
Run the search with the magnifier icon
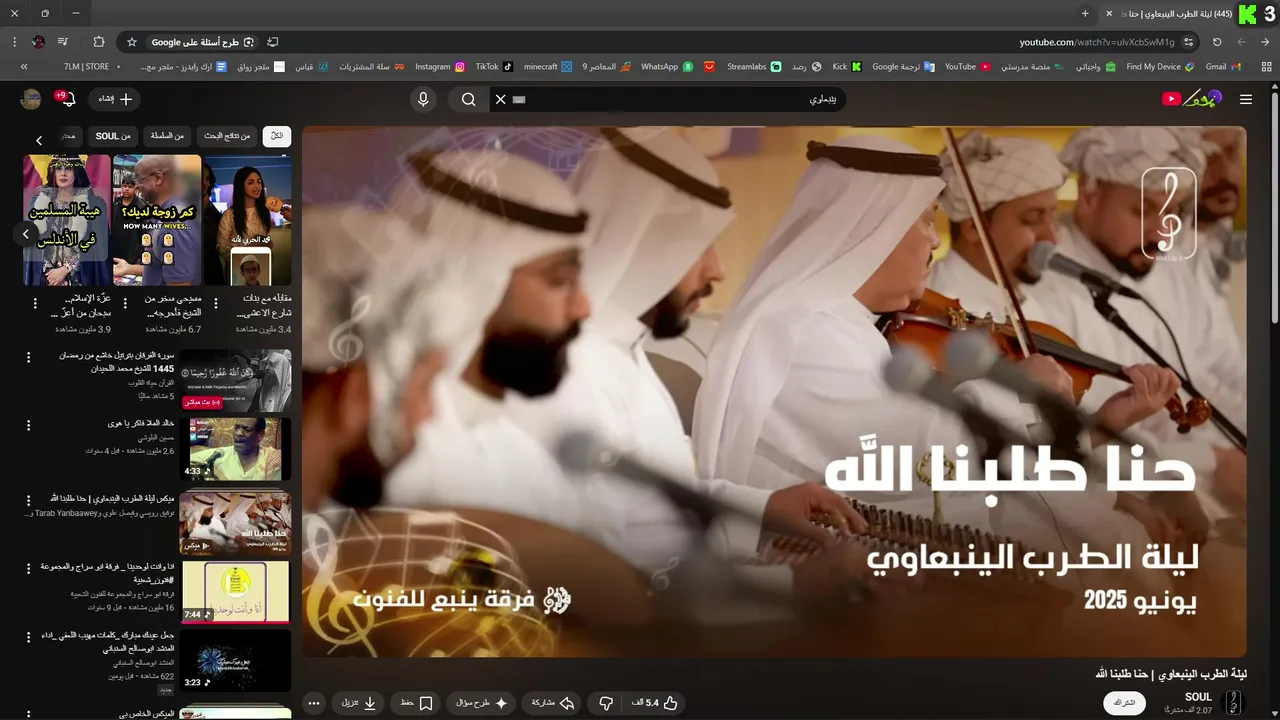tap(468, 99)
